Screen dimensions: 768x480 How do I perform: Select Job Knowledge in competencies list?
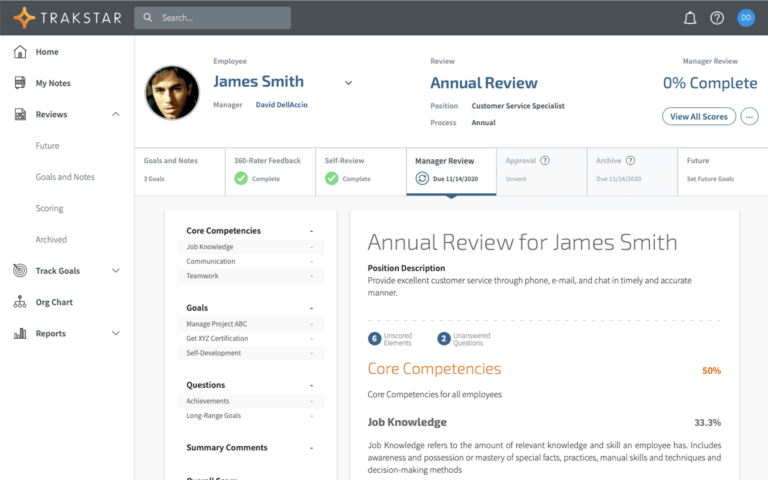(210, 246)
